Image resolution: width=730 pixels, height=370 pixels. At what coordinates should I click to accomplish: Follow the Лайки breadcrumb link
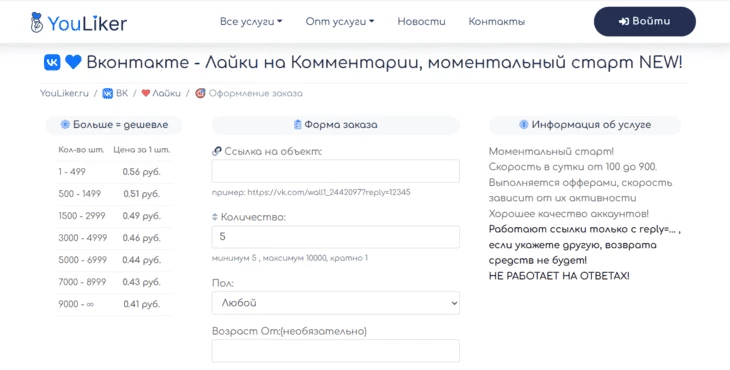[x=161, y=94]
